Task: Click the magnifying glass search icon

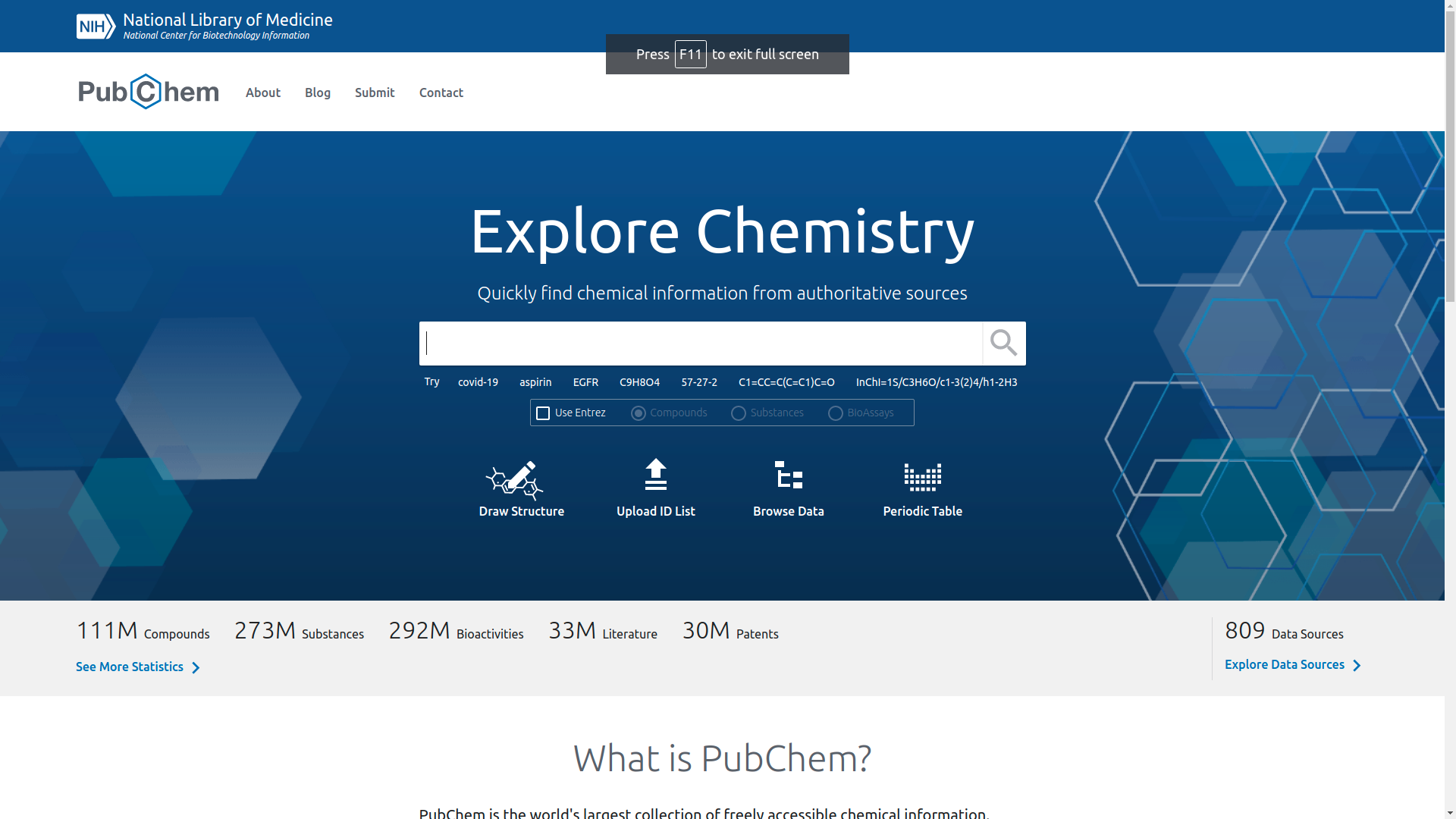Action: click(1003, 344)
